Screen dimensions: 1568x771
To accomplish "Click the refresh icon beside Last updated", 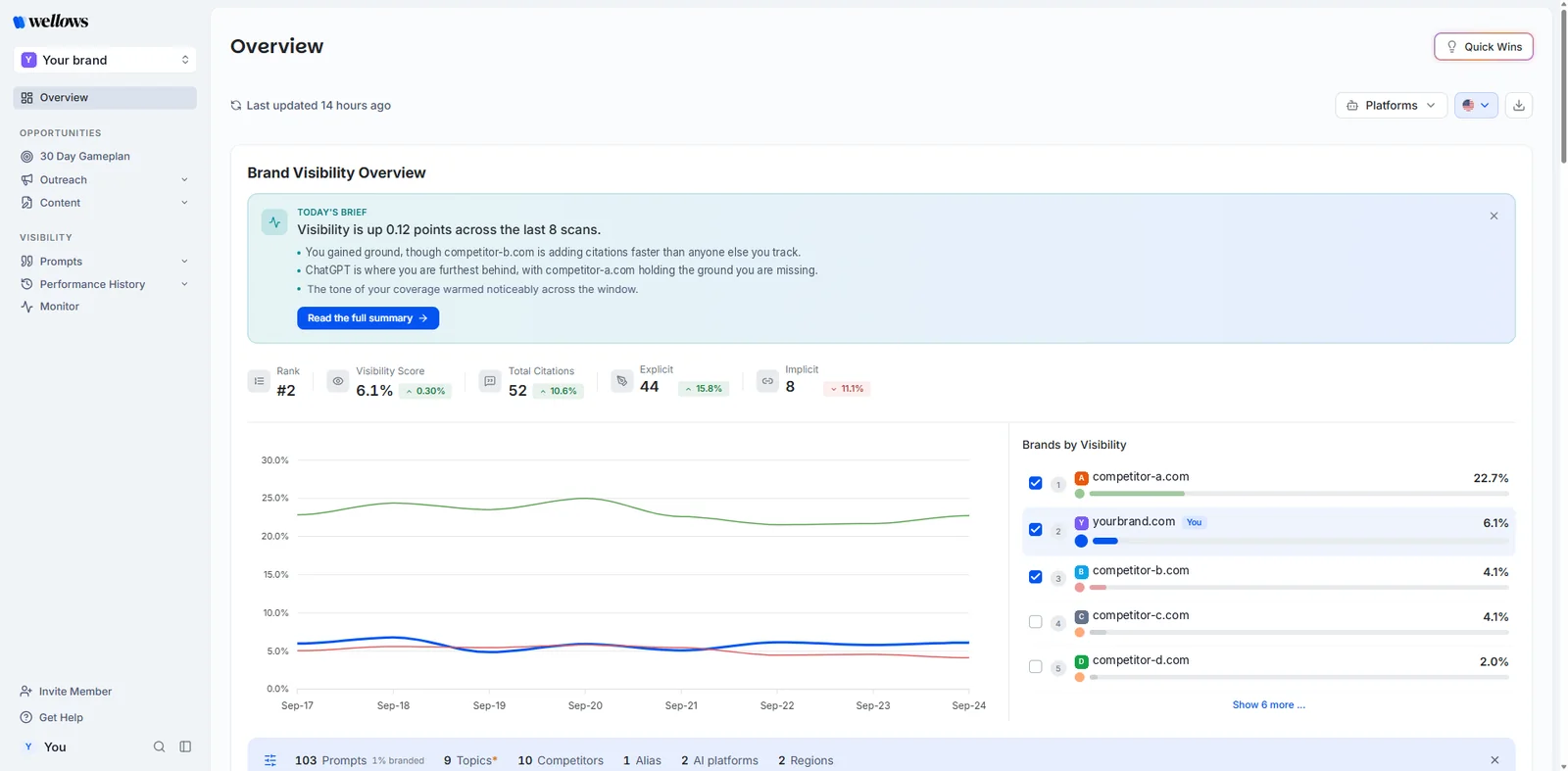I will click(236, 106).
